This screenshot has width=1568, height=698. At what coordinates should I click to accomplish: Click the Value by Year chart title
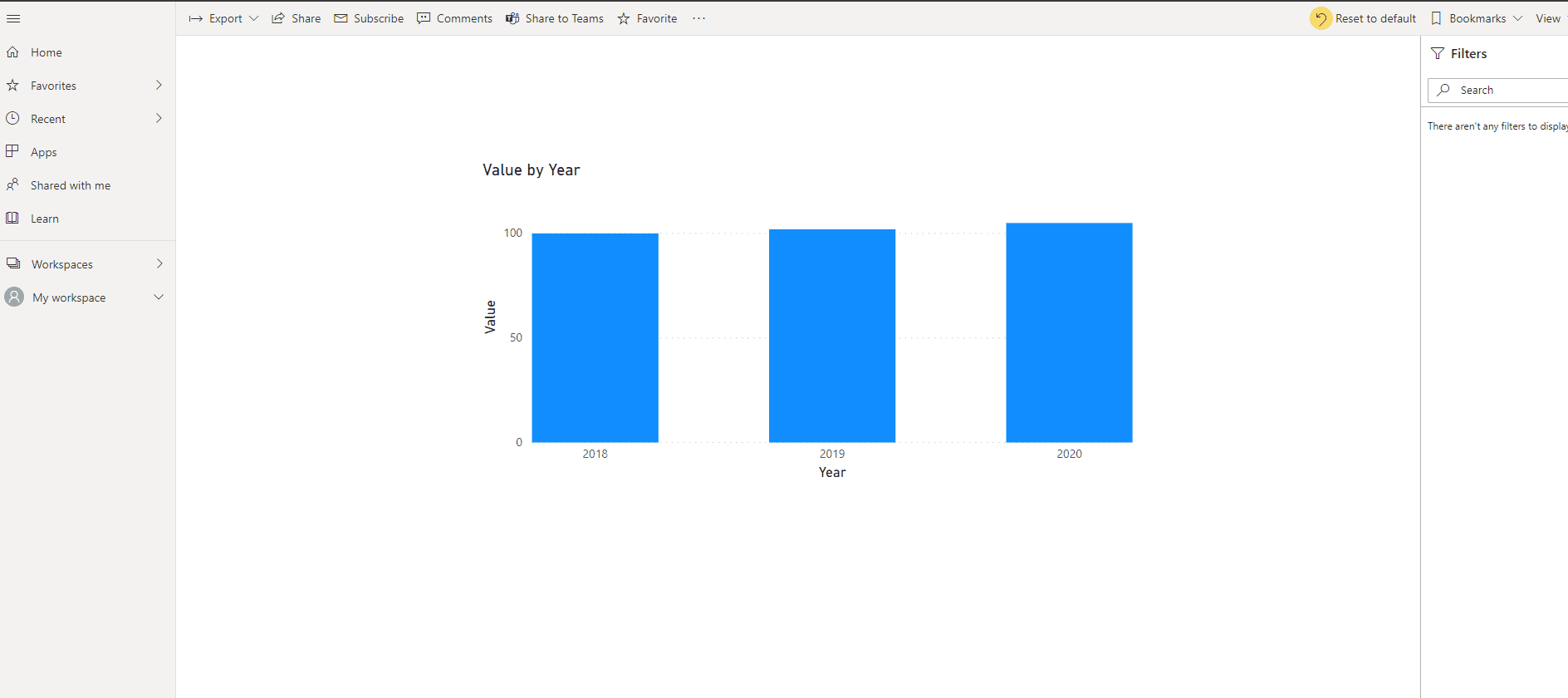[532, 170]
